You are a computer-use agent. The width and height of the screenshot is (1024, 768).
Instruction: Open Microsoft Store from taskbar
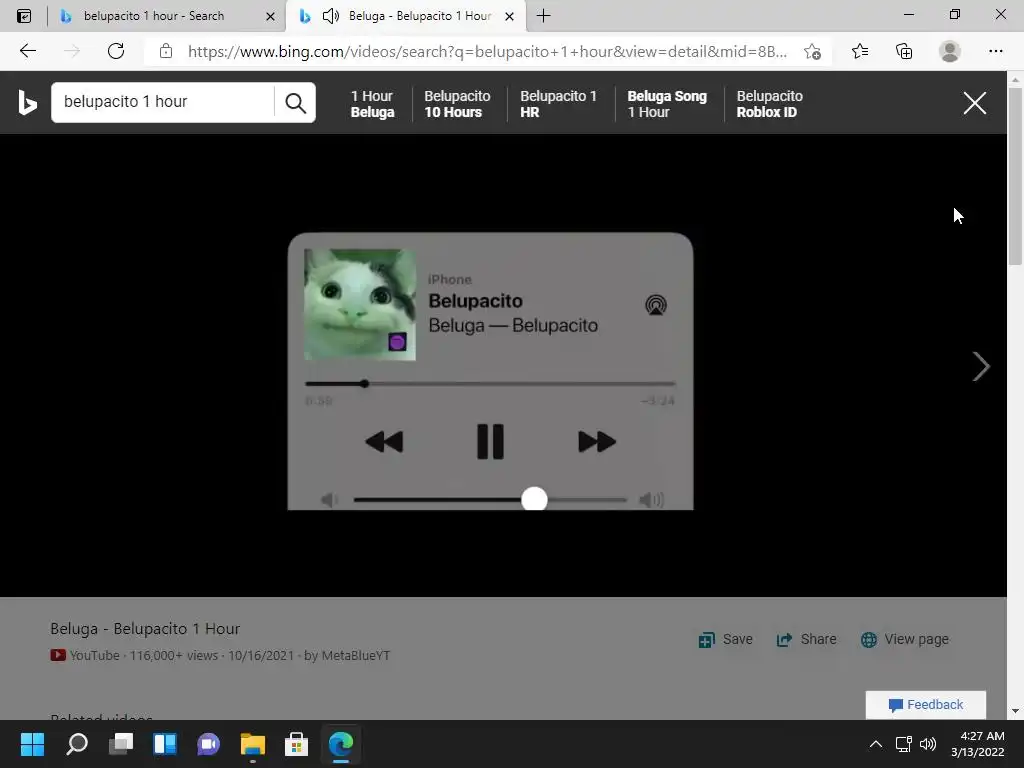[296, 744]
